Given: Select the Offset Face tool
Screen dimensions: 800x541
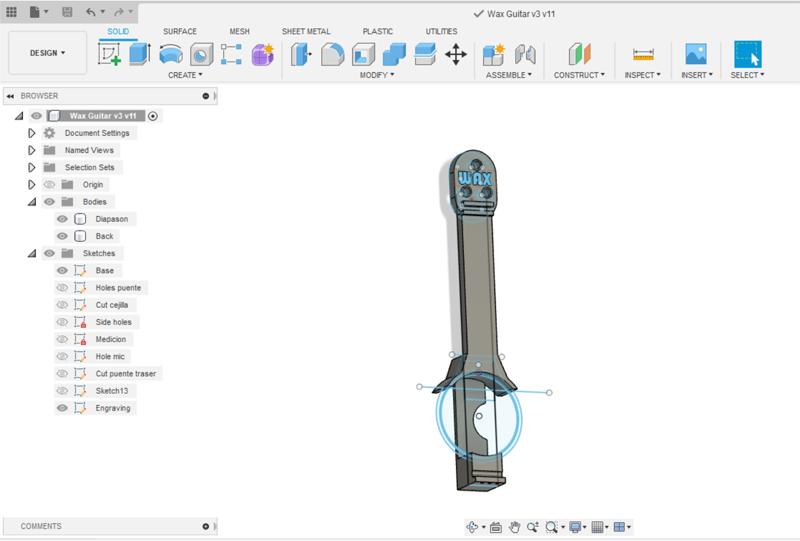Looking at the screenshot, I should 425,54.
